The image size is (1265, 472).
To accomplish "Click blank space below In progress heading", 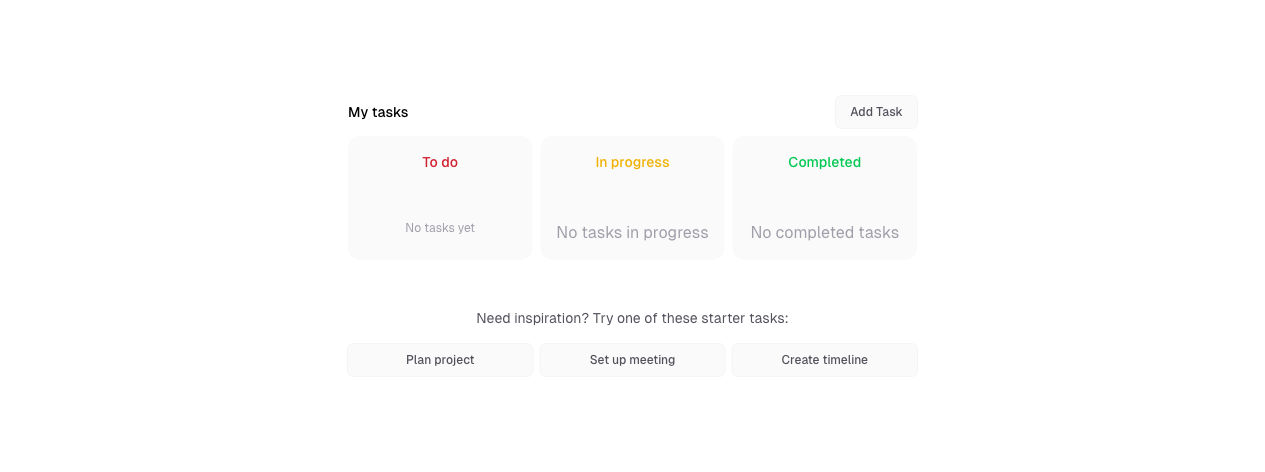I will click(632, 196).
